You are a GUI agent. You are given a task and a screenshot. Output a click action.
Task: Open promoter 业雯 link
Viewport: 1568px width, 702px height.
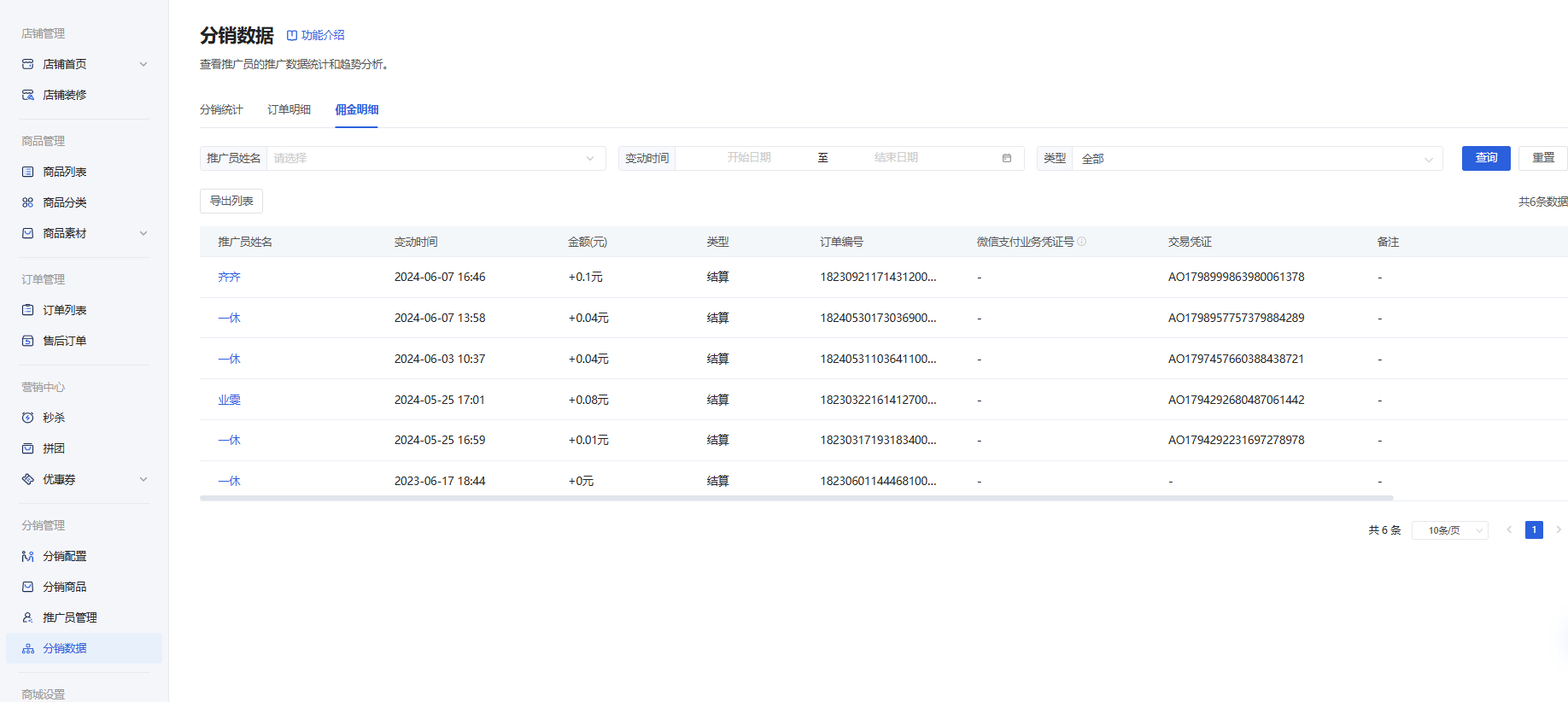pos(229,400)
